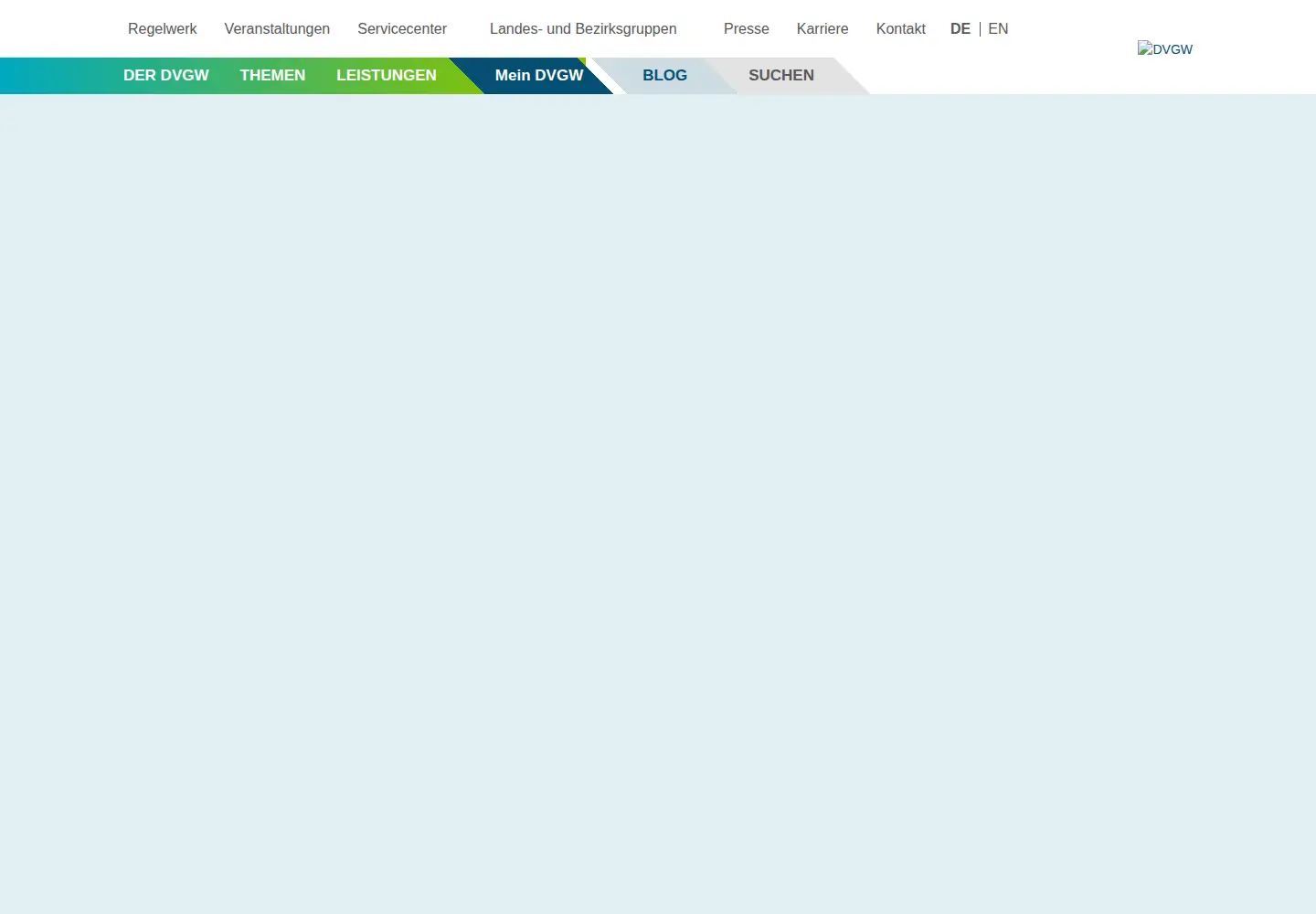Go to Veranstaltungen page
The height and width of the screenshot is (914, 1316).
(277, 29)
